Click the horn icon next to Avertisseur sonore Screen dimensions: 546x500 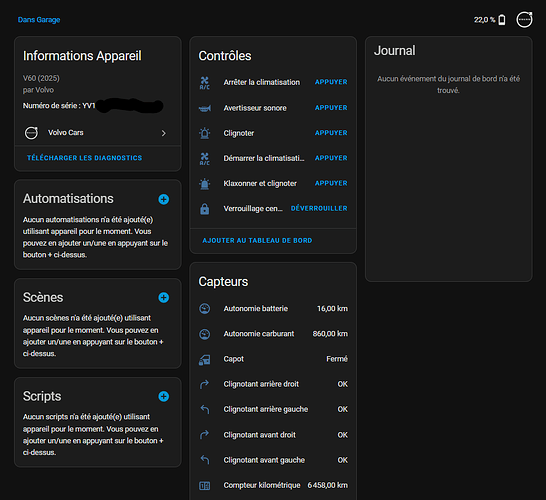point(205,108)
